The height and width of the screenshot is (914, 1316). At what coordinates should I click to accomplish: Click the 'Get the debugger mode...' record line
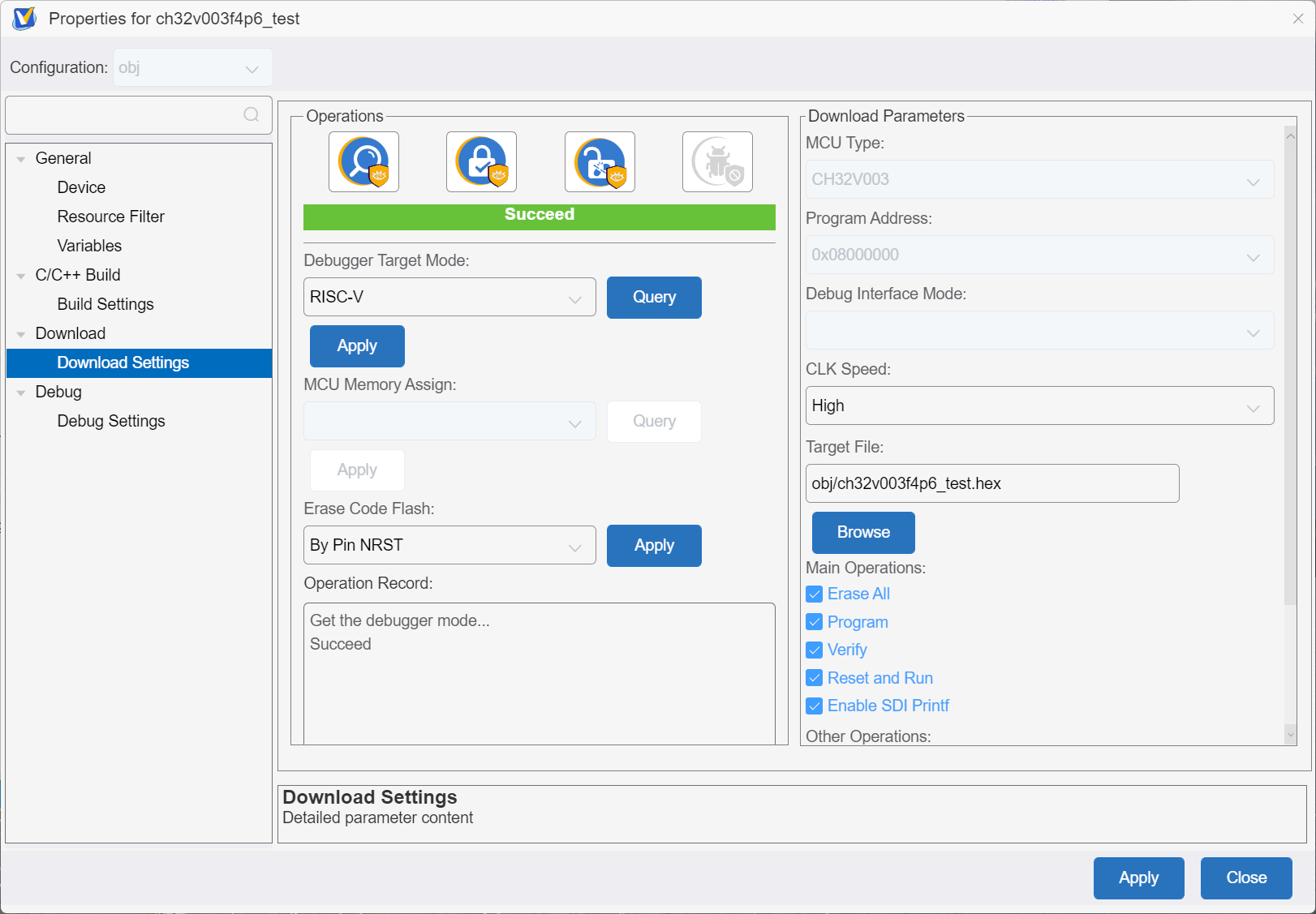click(x=400, y=620)
